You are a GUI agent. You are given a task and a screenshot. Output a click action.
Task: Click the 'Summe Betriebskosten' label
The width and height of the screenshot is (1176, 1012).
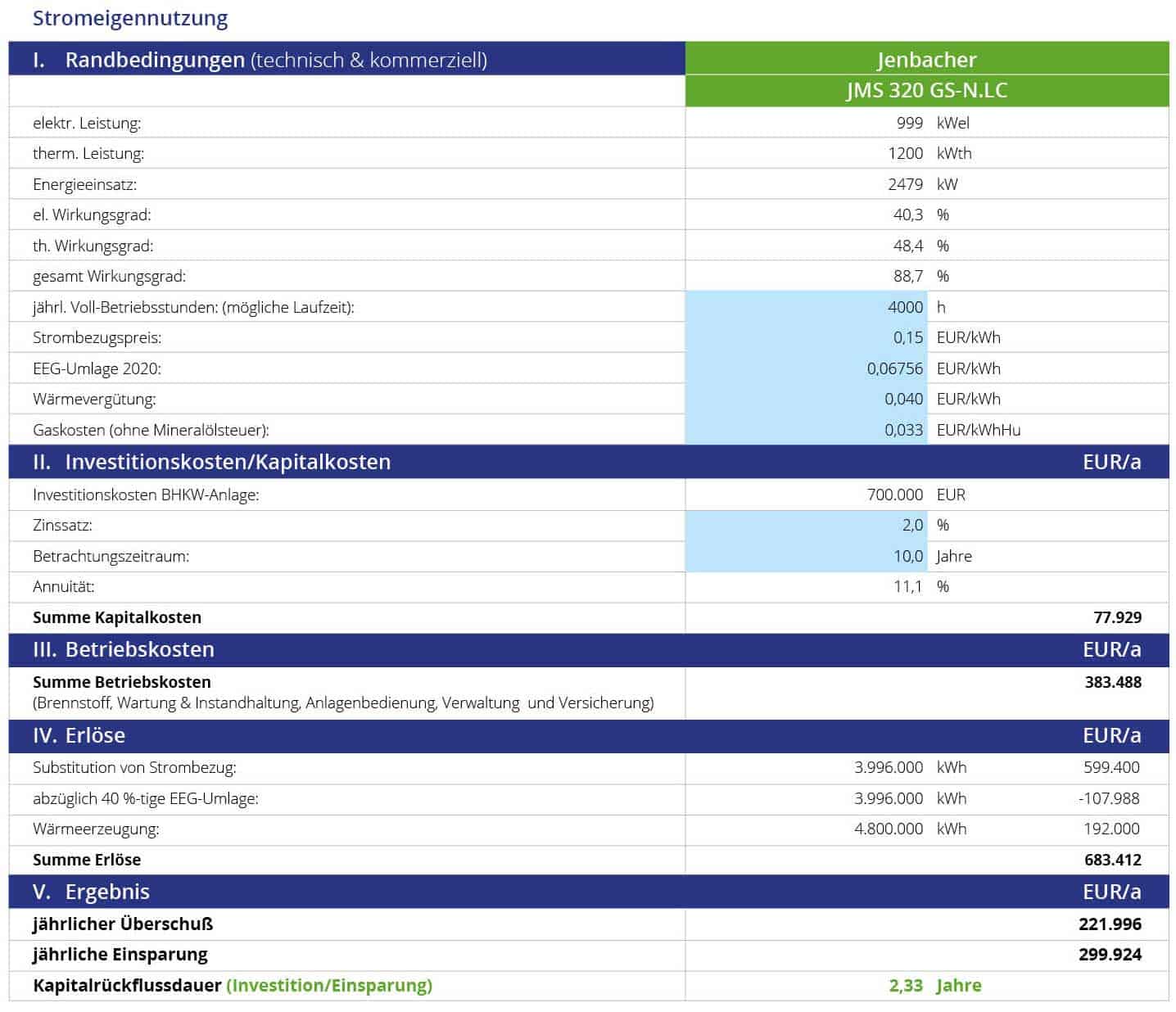(122, 682)
